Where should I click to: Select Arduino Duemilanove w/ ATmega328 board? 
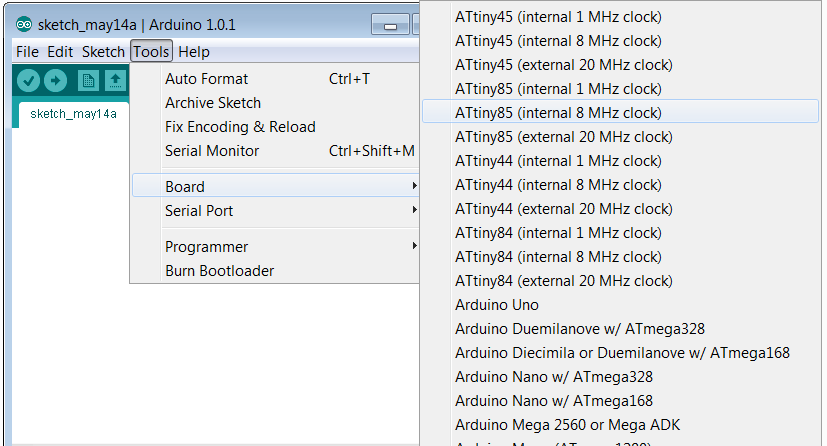[x=620, y=329]
